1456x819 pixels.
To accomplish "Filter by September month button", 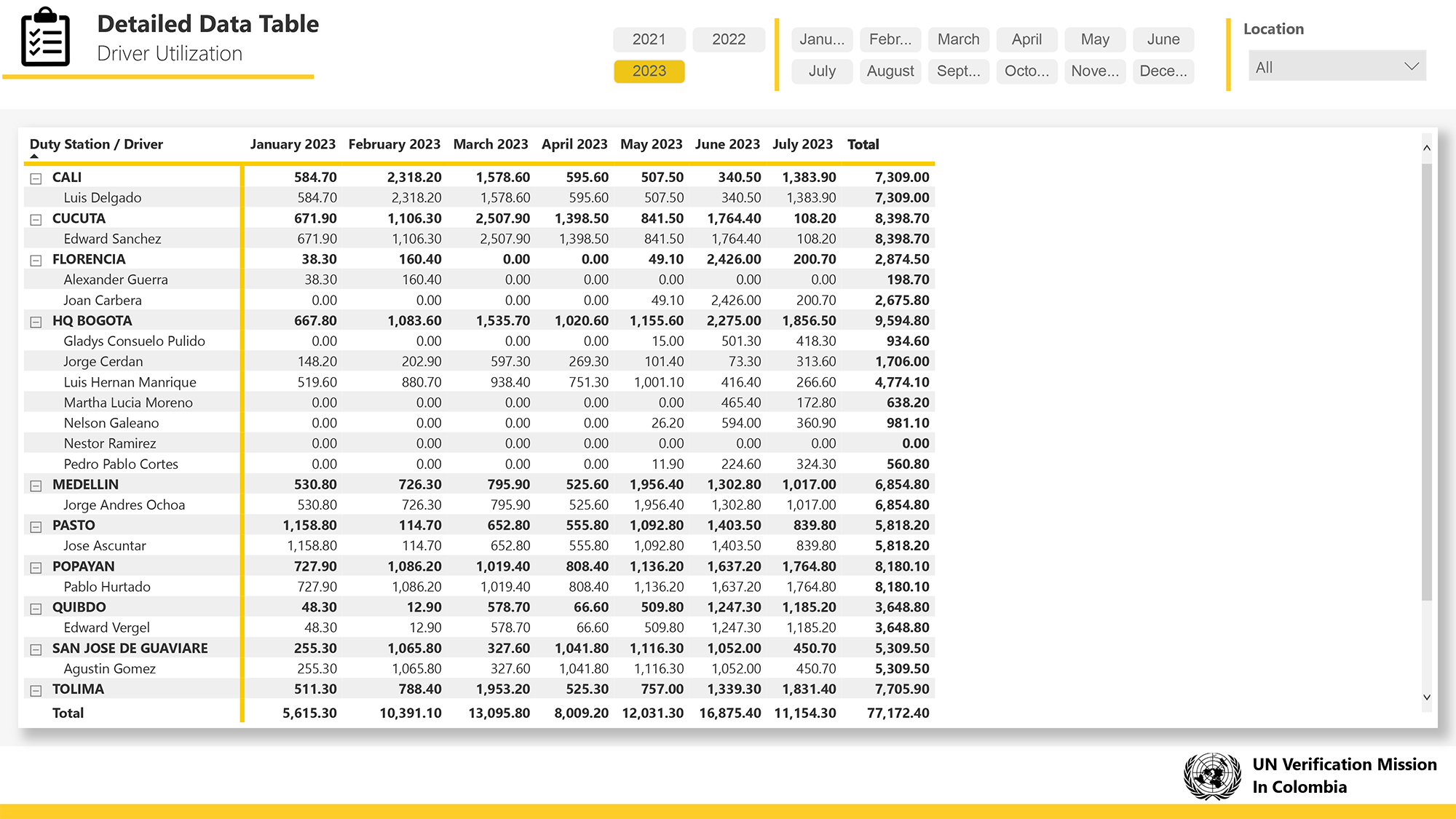I will [959, 71].
